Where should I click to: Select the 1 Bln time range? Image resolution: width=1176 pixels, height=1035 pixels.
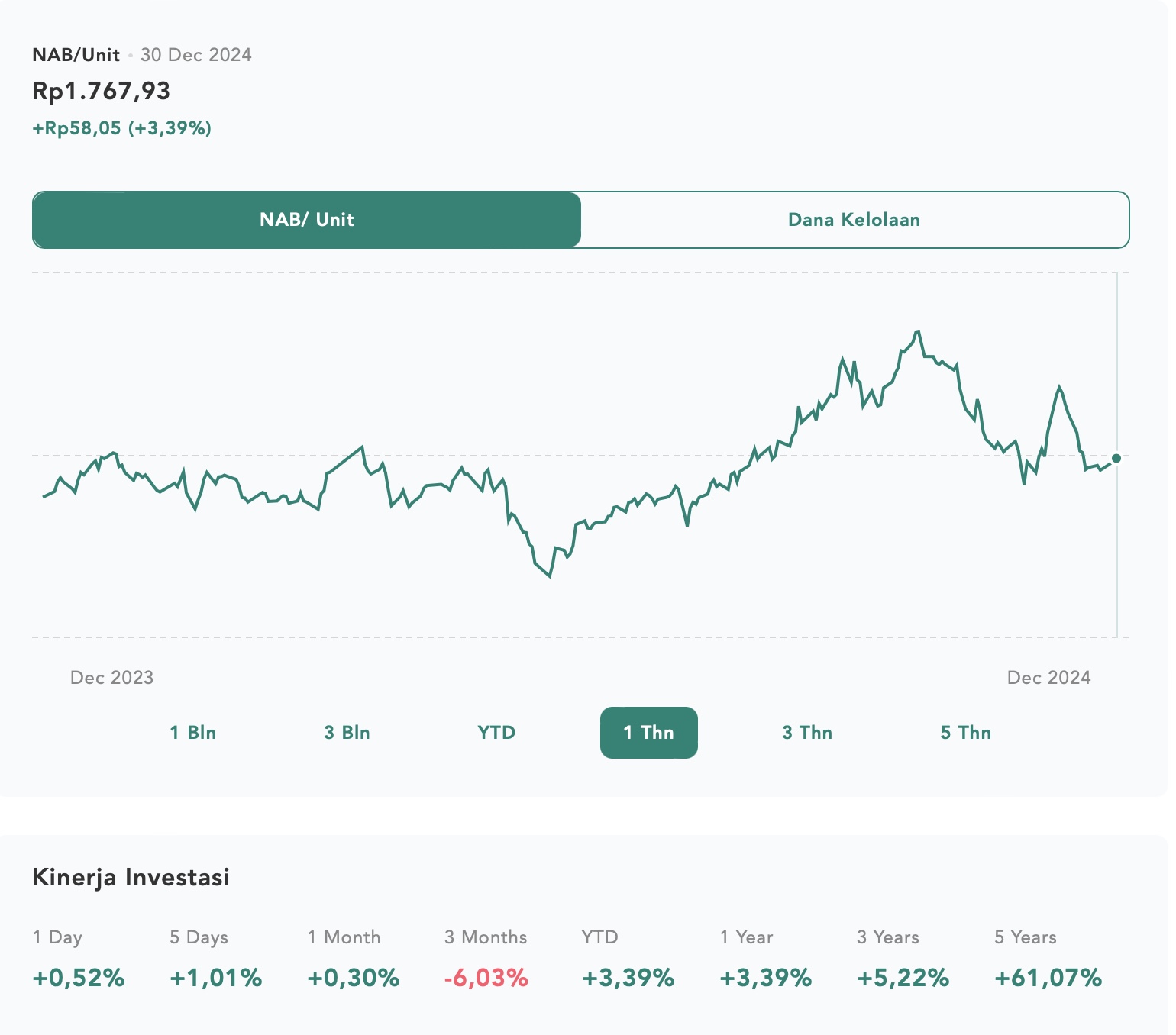click(193, 733)
